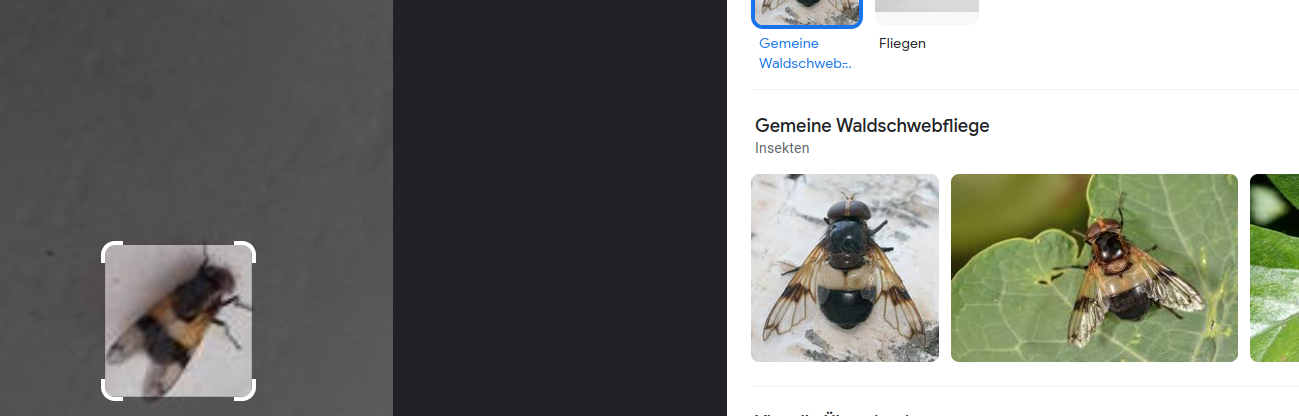Open the partially visible third result photo

1274,268
